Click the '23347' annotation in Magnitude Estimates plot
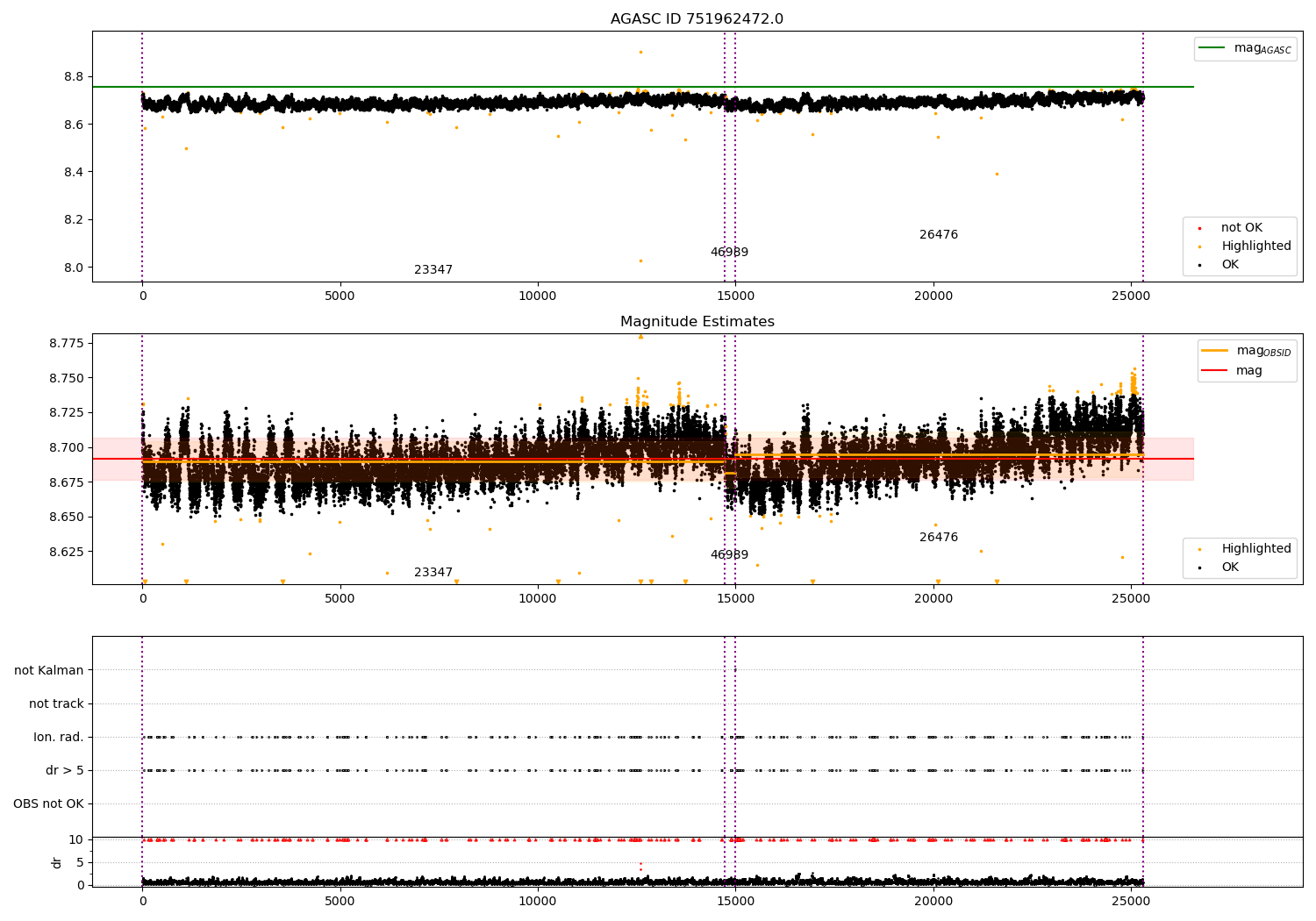The height and width of the screenshot is (921, 1316). point(433,573)
